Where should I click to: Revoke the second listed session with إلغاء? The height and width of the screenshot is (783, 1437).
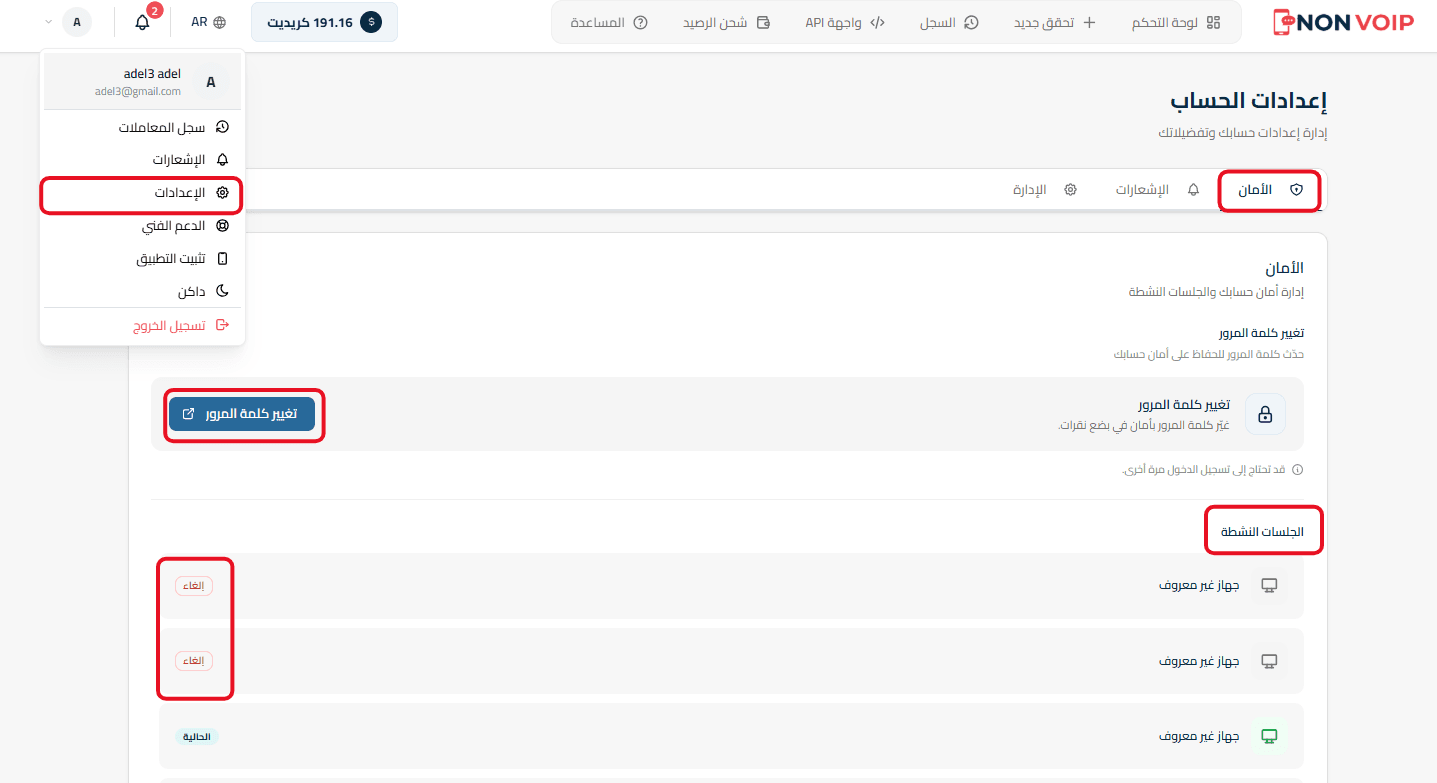coord(194,661)
